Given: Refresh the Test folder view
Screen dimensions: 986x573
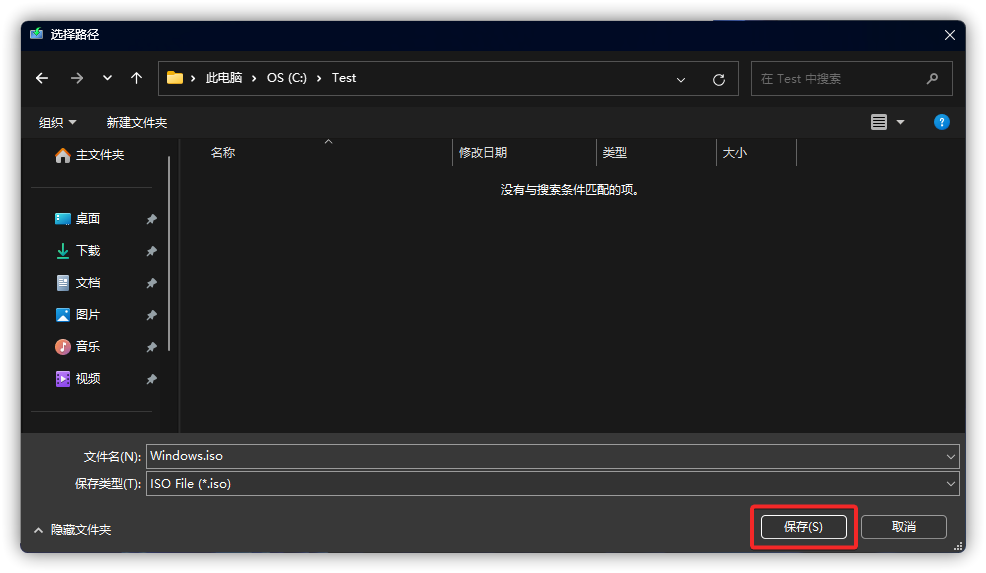Looking at the screenshot, I should (x=719, y=80).
